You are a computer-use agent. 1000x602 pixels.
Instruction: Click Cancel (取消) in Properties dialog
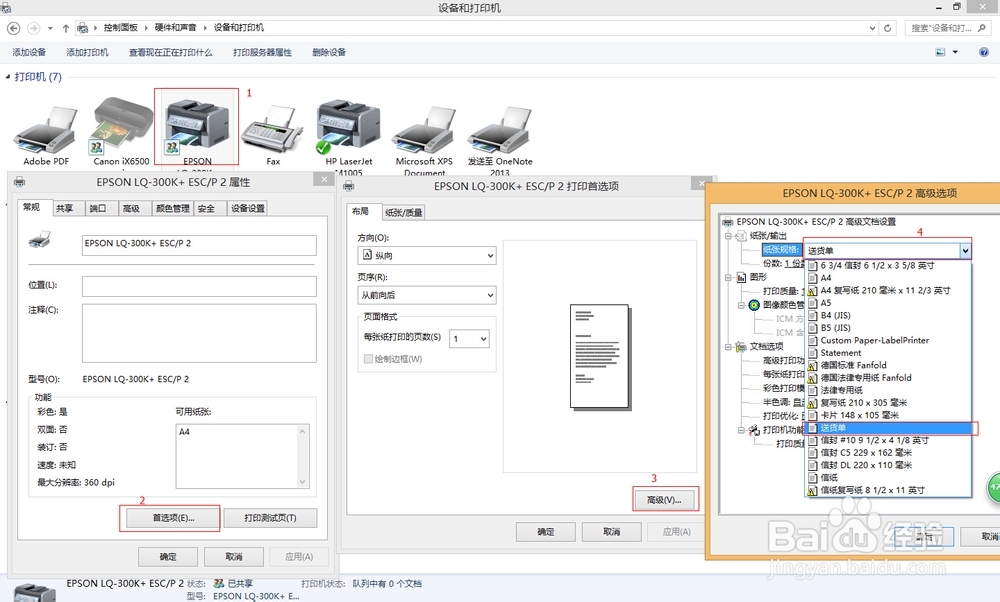pos(233,557)
